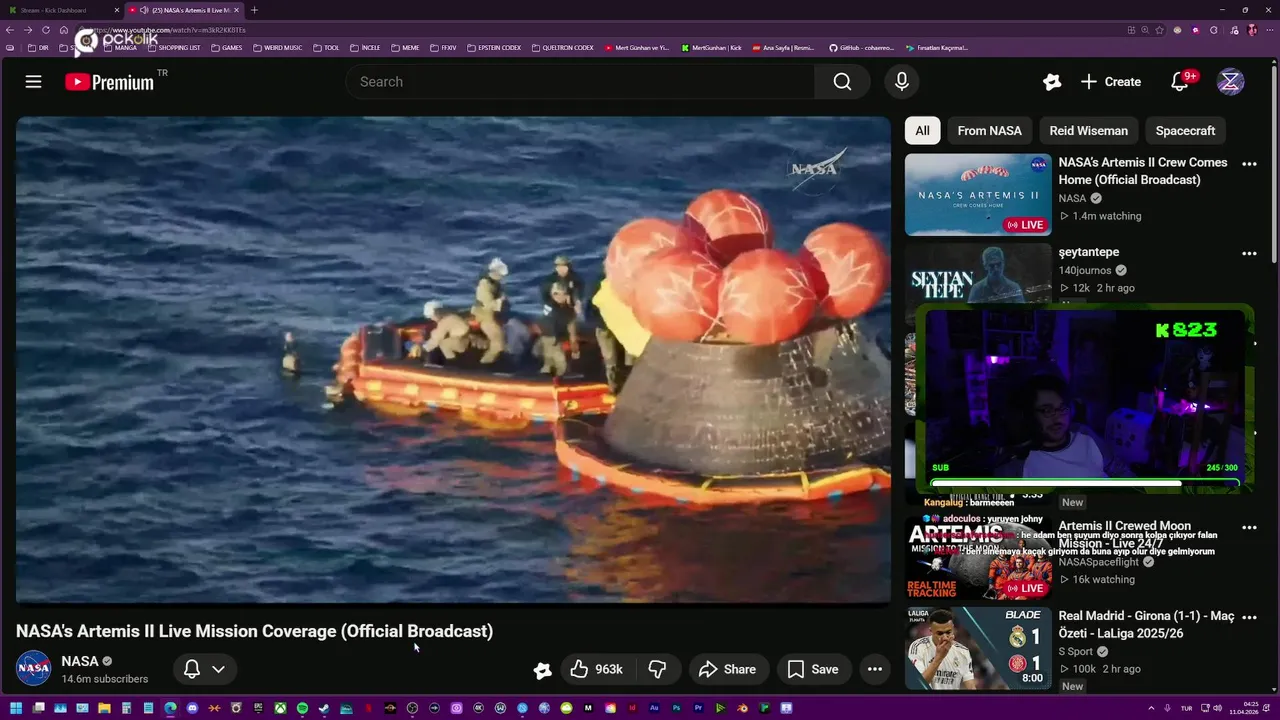Open Artemis II Crewed Moon Mission title
Viewport: 1280px width, 720px height.
click(x=1125, y=534)
